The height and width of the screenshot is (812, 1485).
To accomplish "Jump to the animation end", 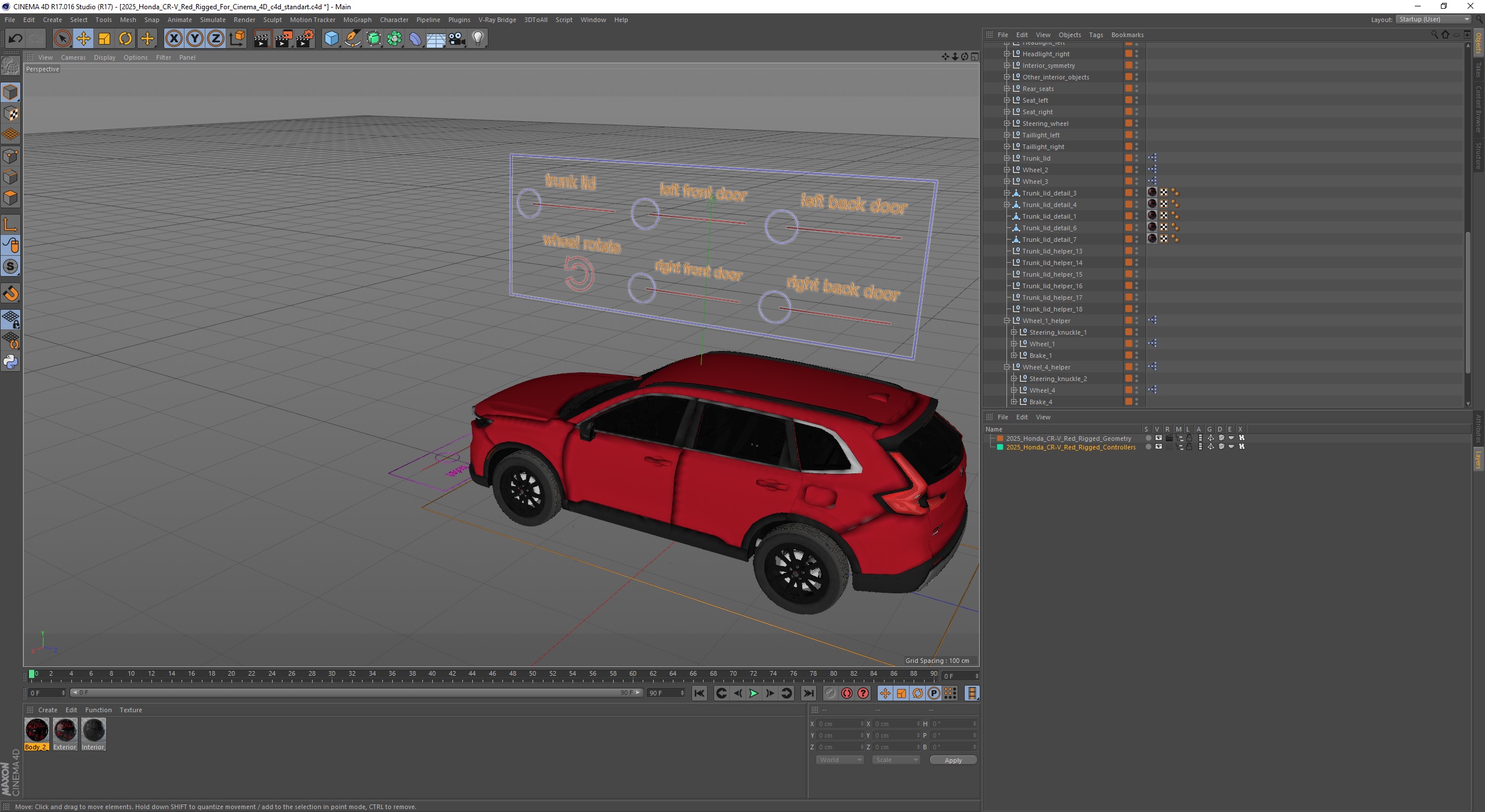I will 808,693.
